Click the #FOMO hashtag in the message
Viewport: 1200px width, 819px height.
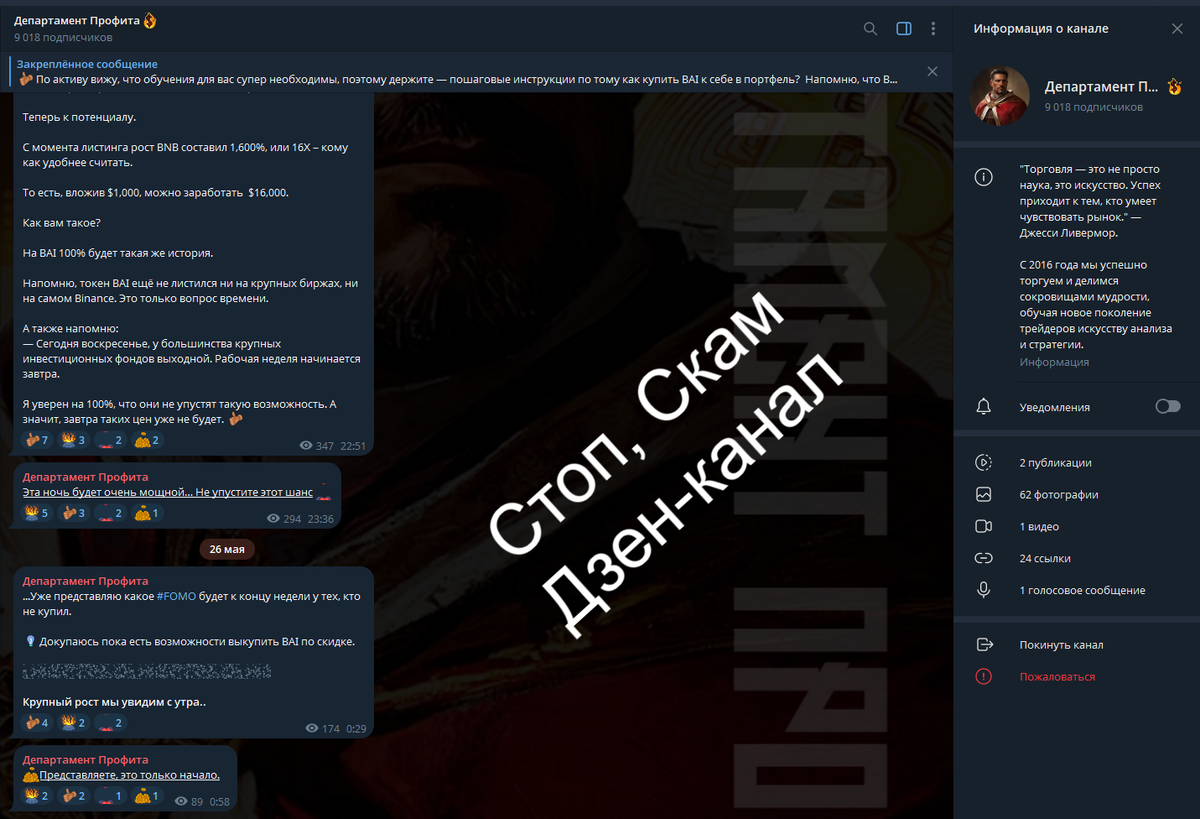click(176, 597)
